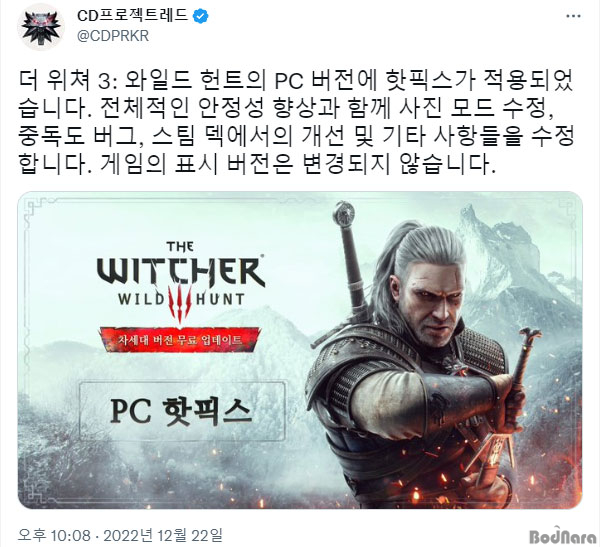Open the tweet timestamp 오후 10:08
600x547 pixels.
(54, 535)
